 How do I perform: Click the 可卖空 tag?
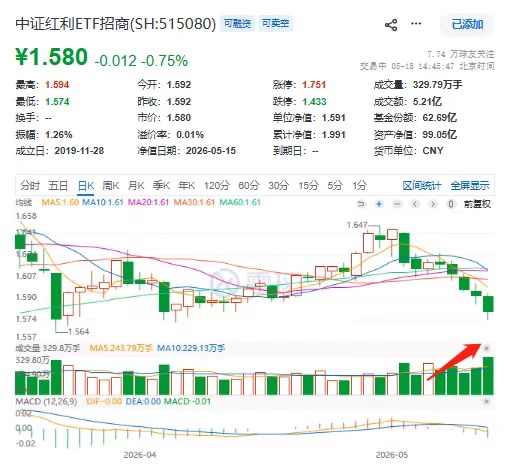(x=275, y=24)
